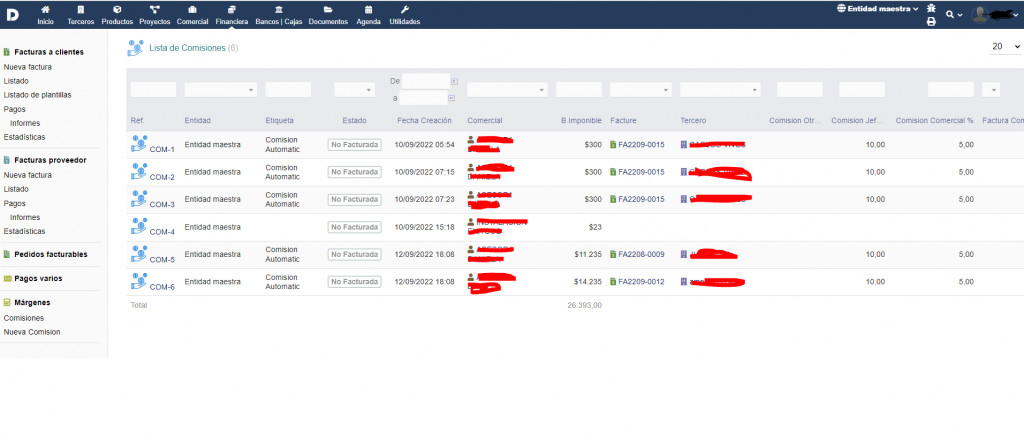Open the Proyectos menu
This screenshot has height=440, width=1024.
155,15
